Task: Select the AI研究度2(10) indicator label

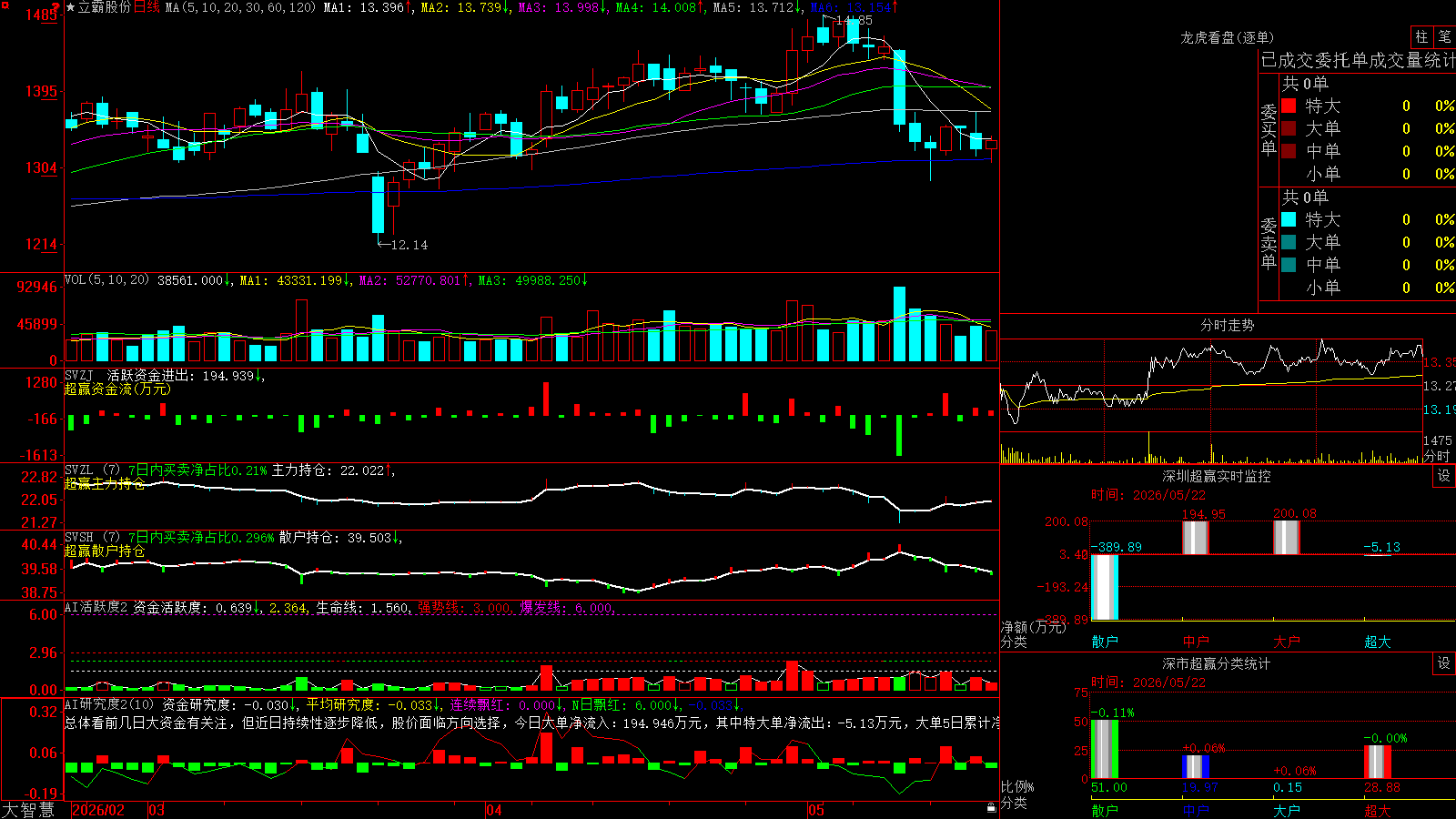Action: pos(109,704)
